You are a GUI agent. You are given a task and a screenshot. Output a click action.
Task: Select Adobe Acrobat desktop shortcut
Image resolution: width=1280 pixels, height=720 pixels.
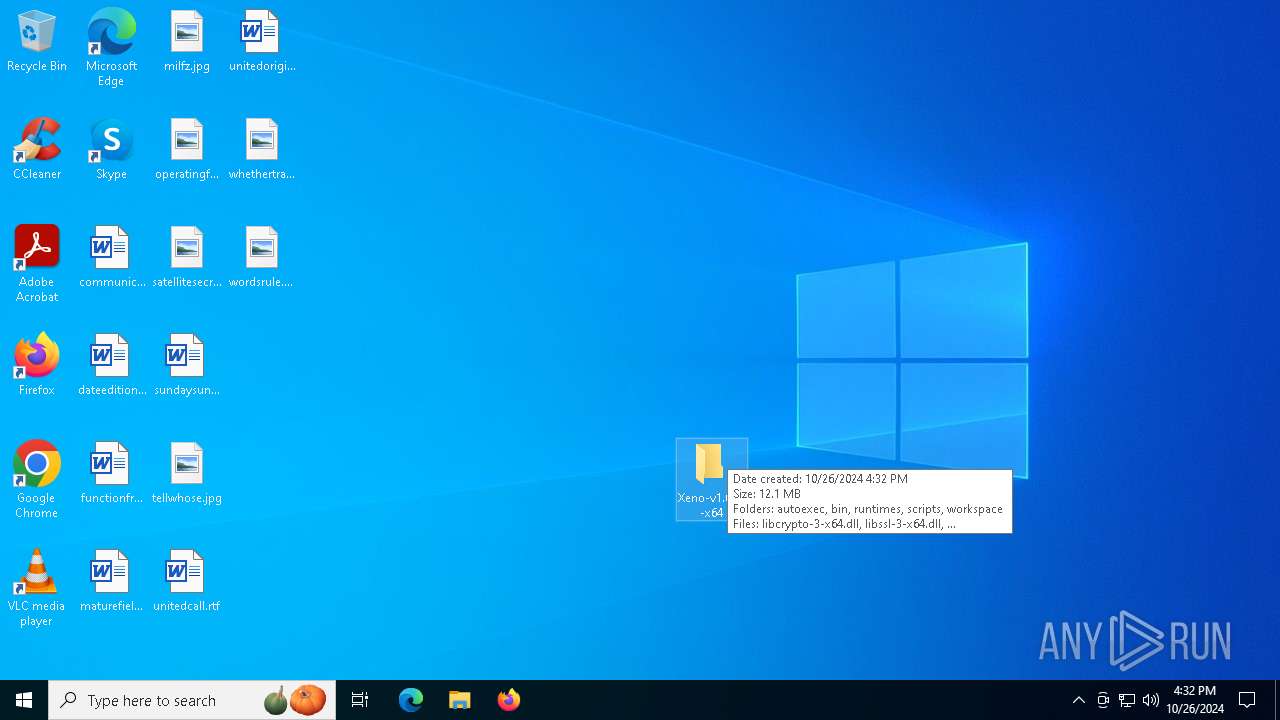(x=37, y=264)
